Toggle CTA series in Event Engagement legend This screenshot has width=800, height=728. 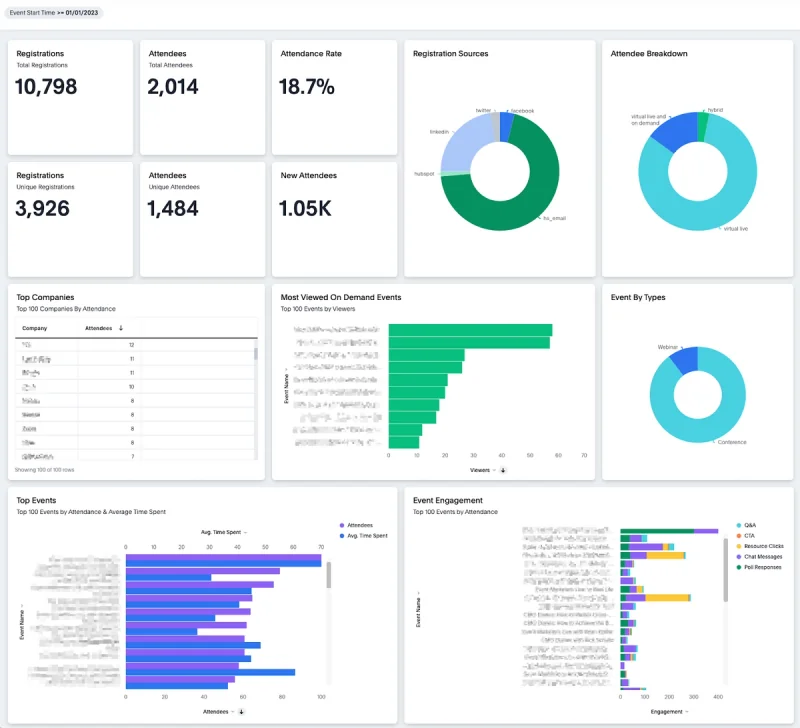[x=746, y=536]
